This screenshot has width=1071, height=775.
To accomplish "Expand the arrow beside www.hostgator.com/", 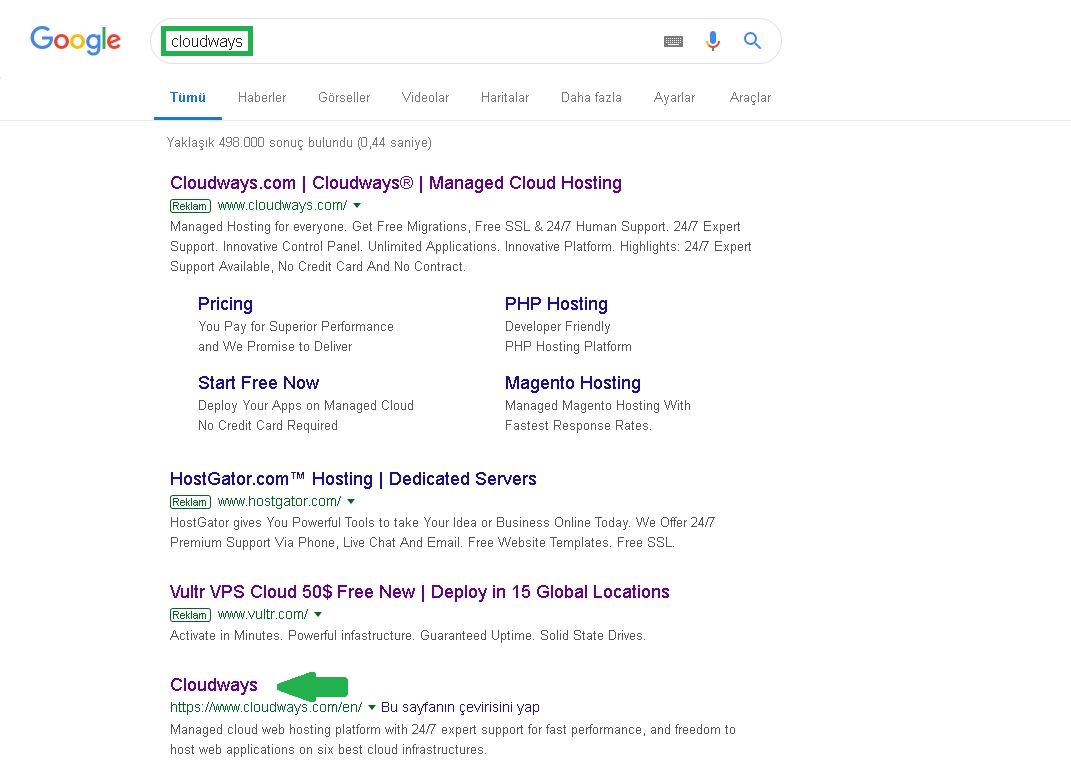I will coord(351,501).
